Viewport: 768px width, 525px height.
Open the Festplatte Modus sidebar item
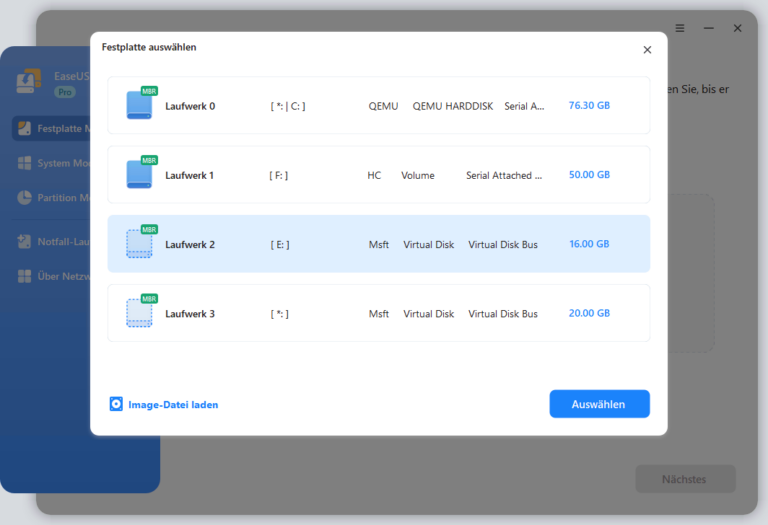52,128
